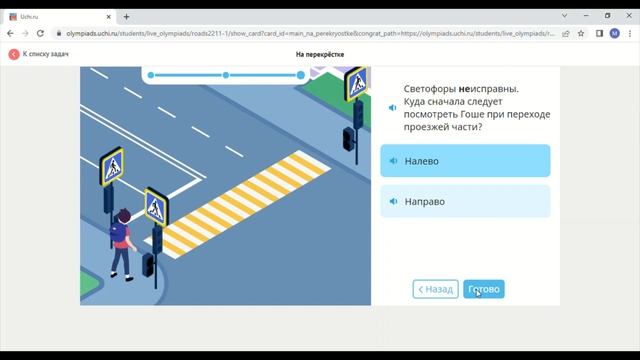640x360 pixels.
Task: Click the yellow-striped pedestrian crossing
Action: point(238,204)
